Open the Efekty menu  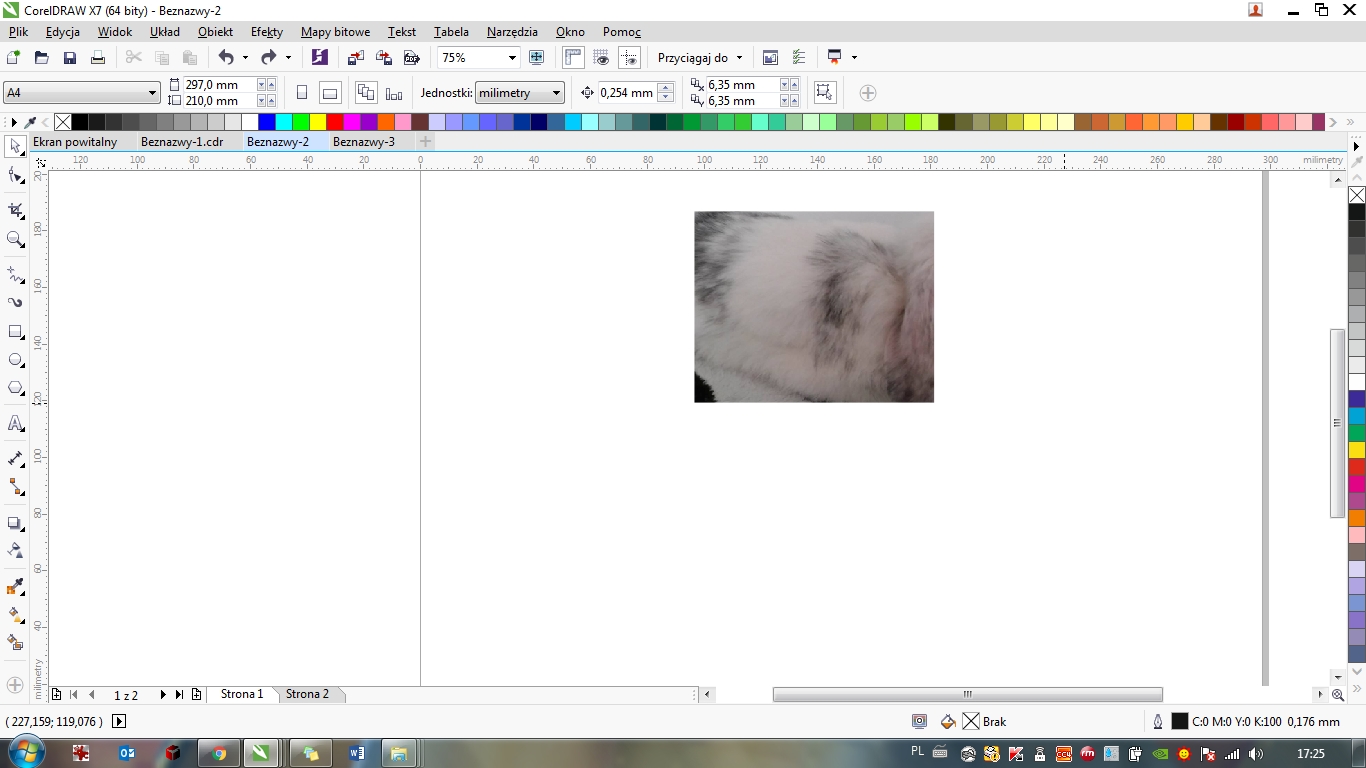click(267, 32)
